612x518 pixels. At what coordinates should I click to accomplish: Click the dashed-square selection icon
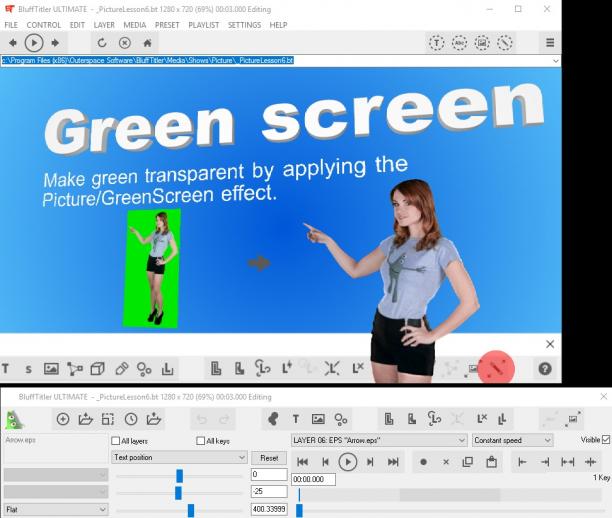(x=108, y=419)
